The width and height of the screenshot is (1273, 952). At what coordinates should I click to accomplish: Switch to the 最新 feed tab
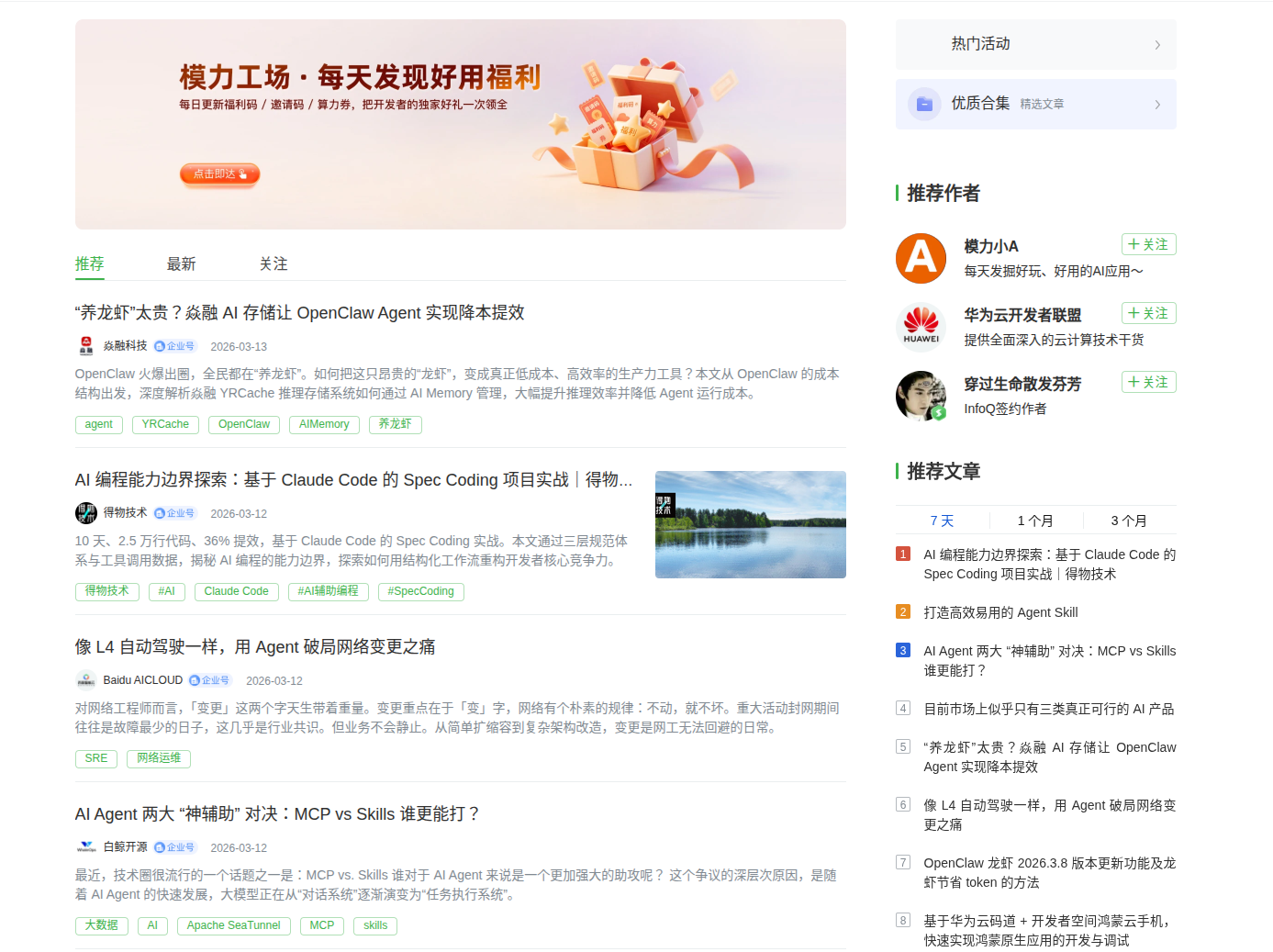pyautogui.click(x=181, y=264)
